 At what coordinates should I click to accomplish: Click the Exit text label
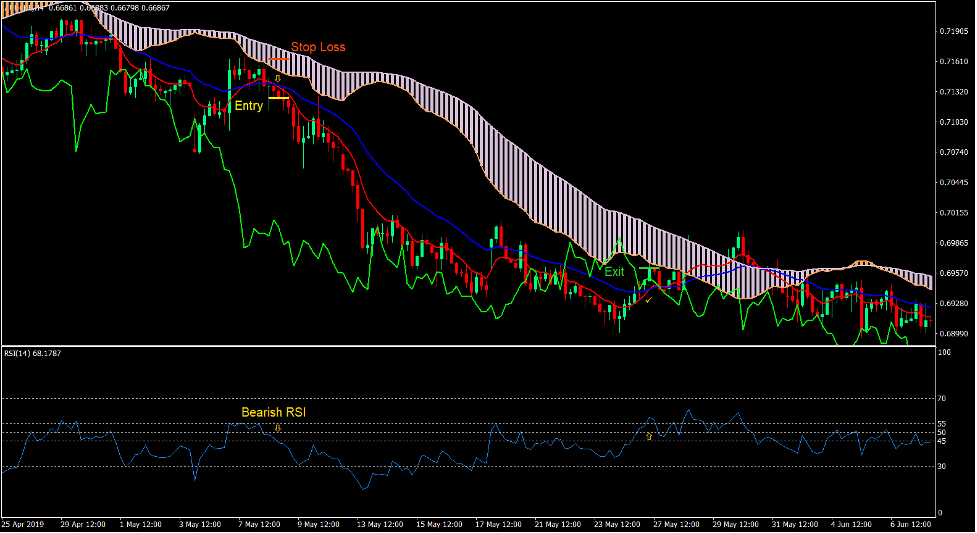pos(614,271)
